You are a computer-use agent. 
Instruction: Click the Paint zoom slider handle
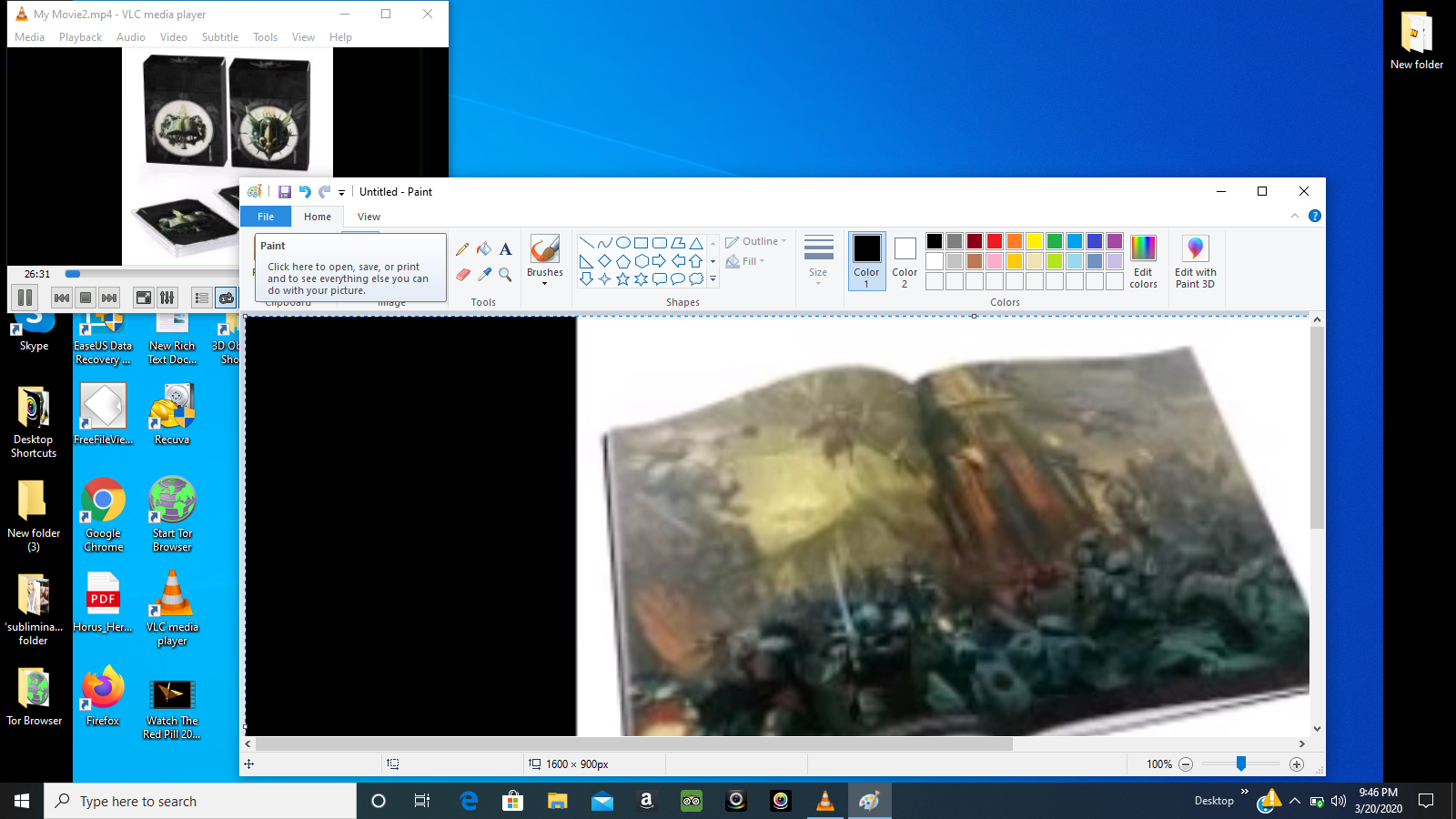[1241, 764]
